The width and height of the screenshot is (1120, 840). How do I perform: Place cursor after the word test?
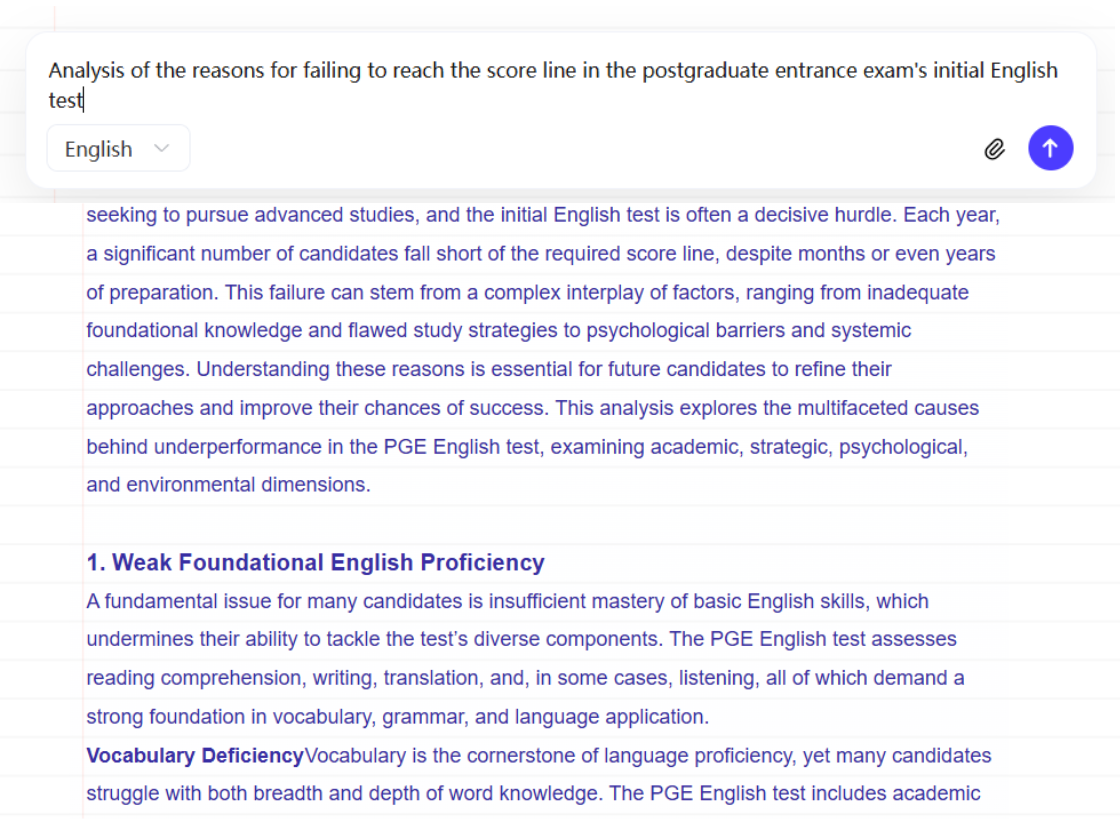point(82,99)
